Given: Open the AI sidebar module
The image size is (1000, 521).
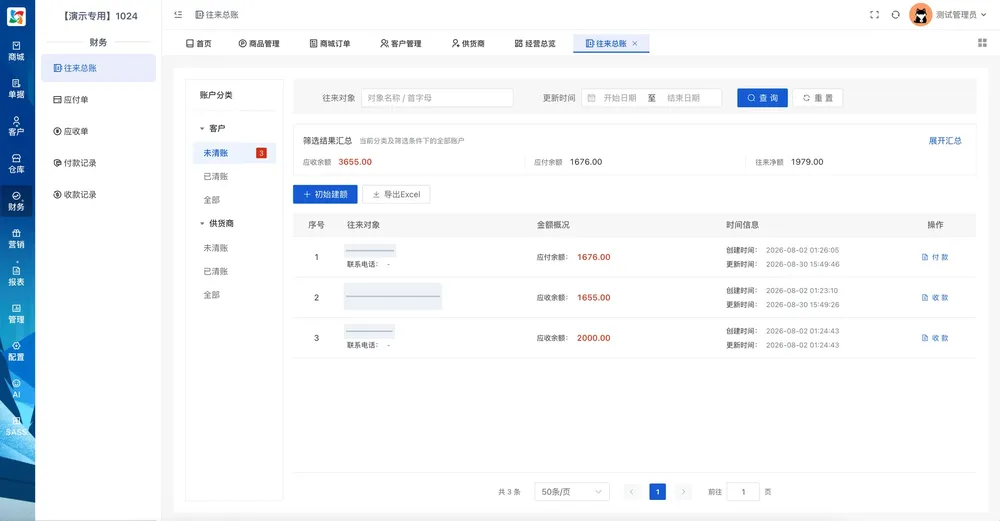Looking at the screenshot, I should [x=17, y=388].
